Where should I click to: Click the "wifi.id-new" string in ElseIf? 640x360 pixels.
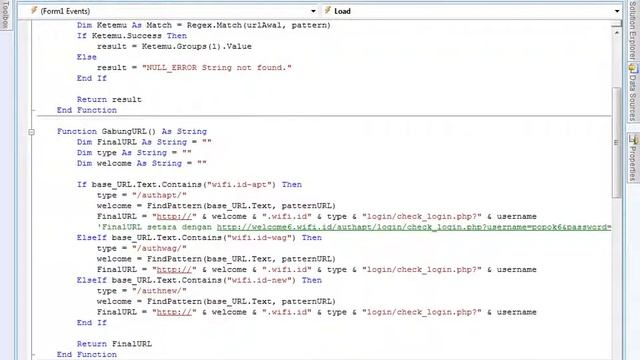261,280
